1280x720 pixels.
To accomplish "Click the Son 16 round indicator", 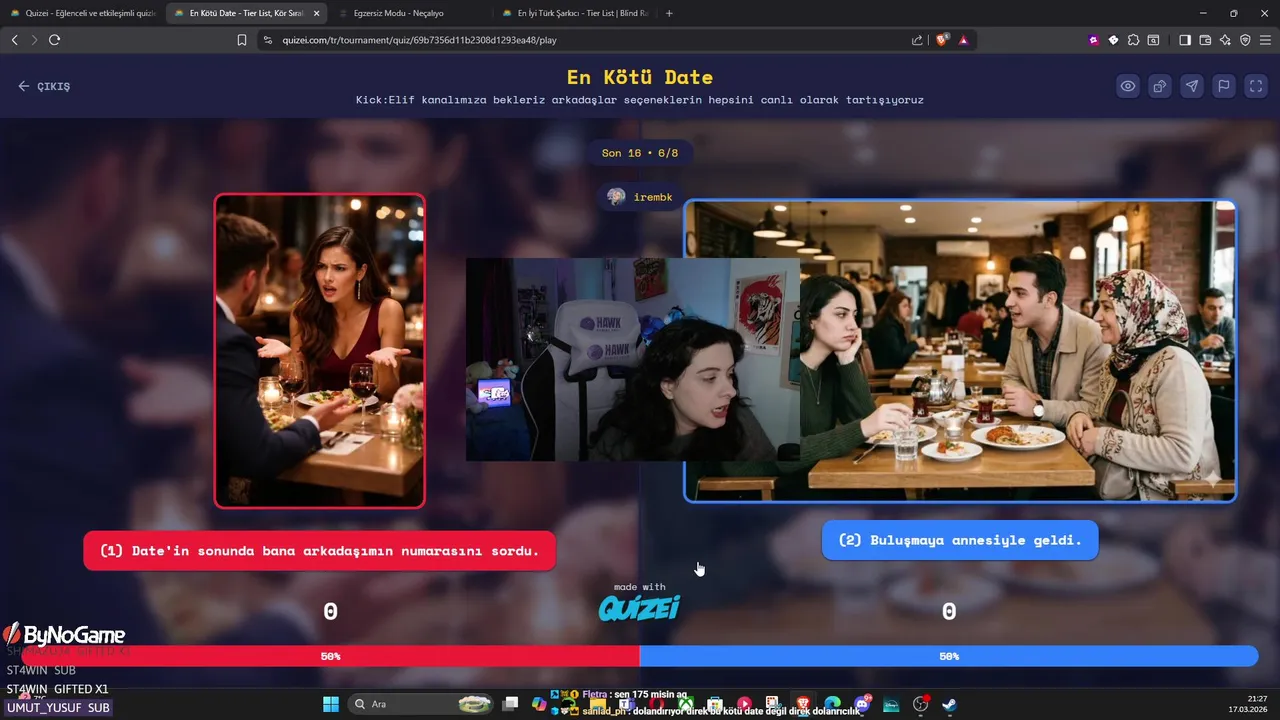I will [640, 153].
